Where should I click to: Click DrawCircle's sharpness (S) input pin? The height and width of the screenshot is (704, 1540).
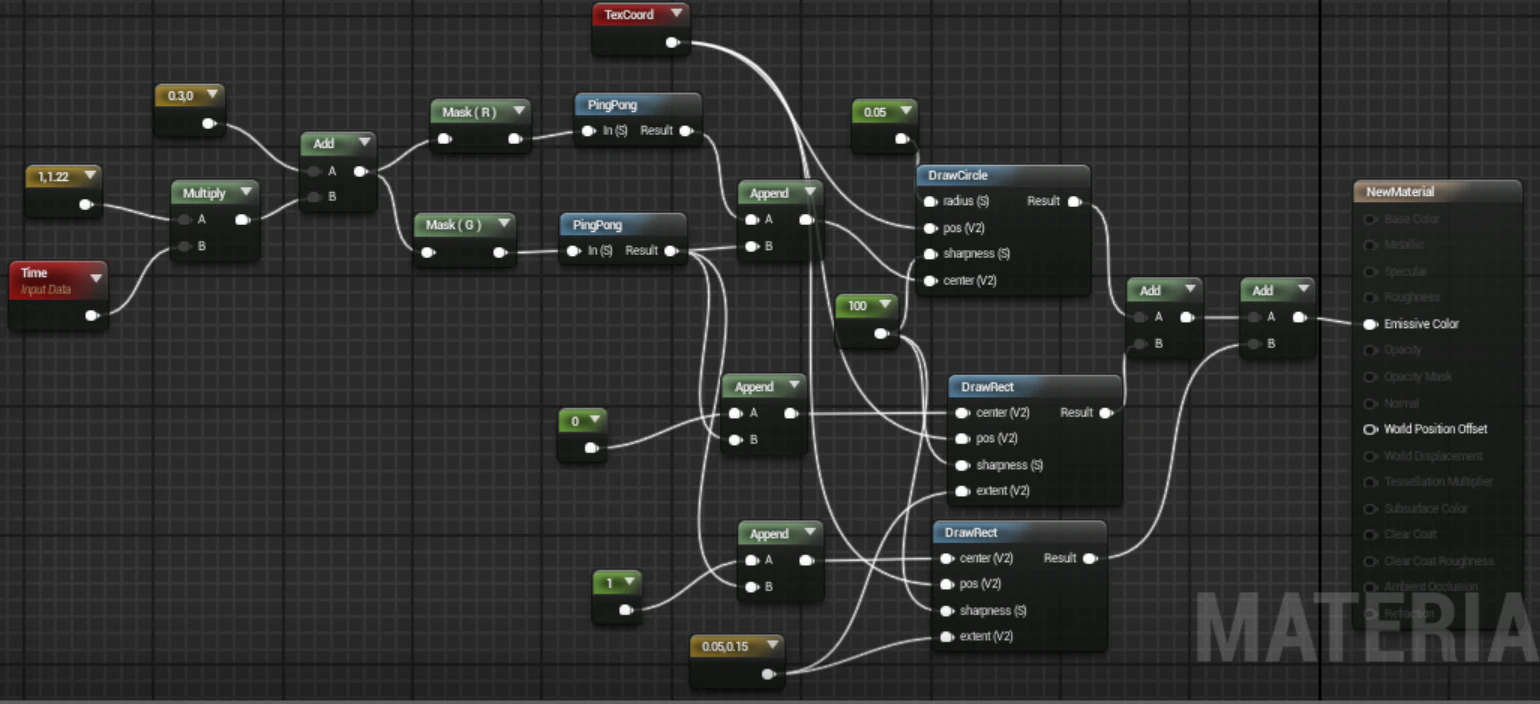point(931,254)
